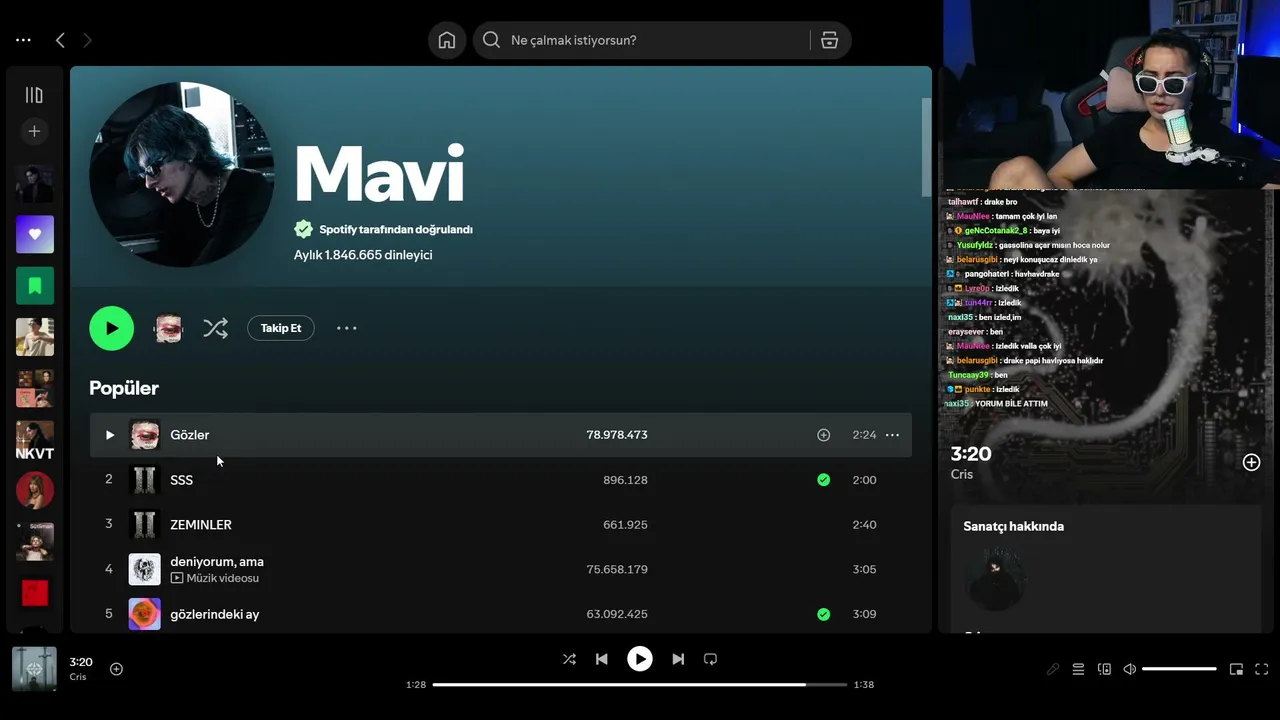Resume playback with the white play button
This screenshot has width=1280, height=720.
pos(640,659)
